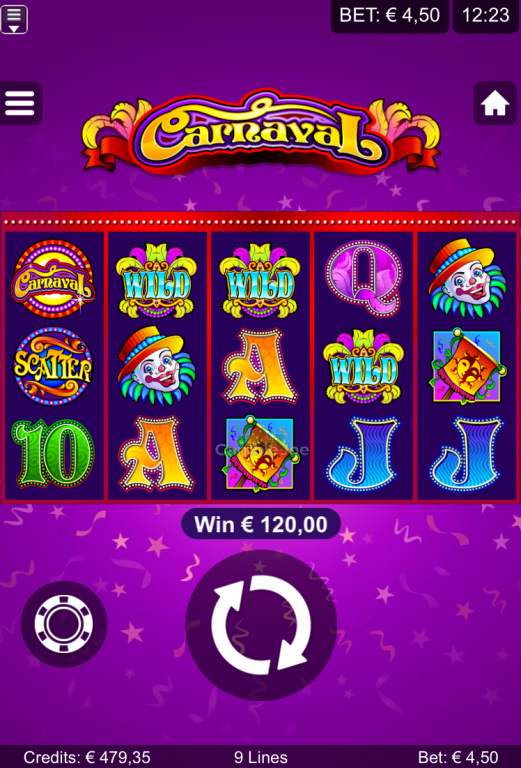
Task: Click the Credits € 479,35 balance
Action: [87, 757]
